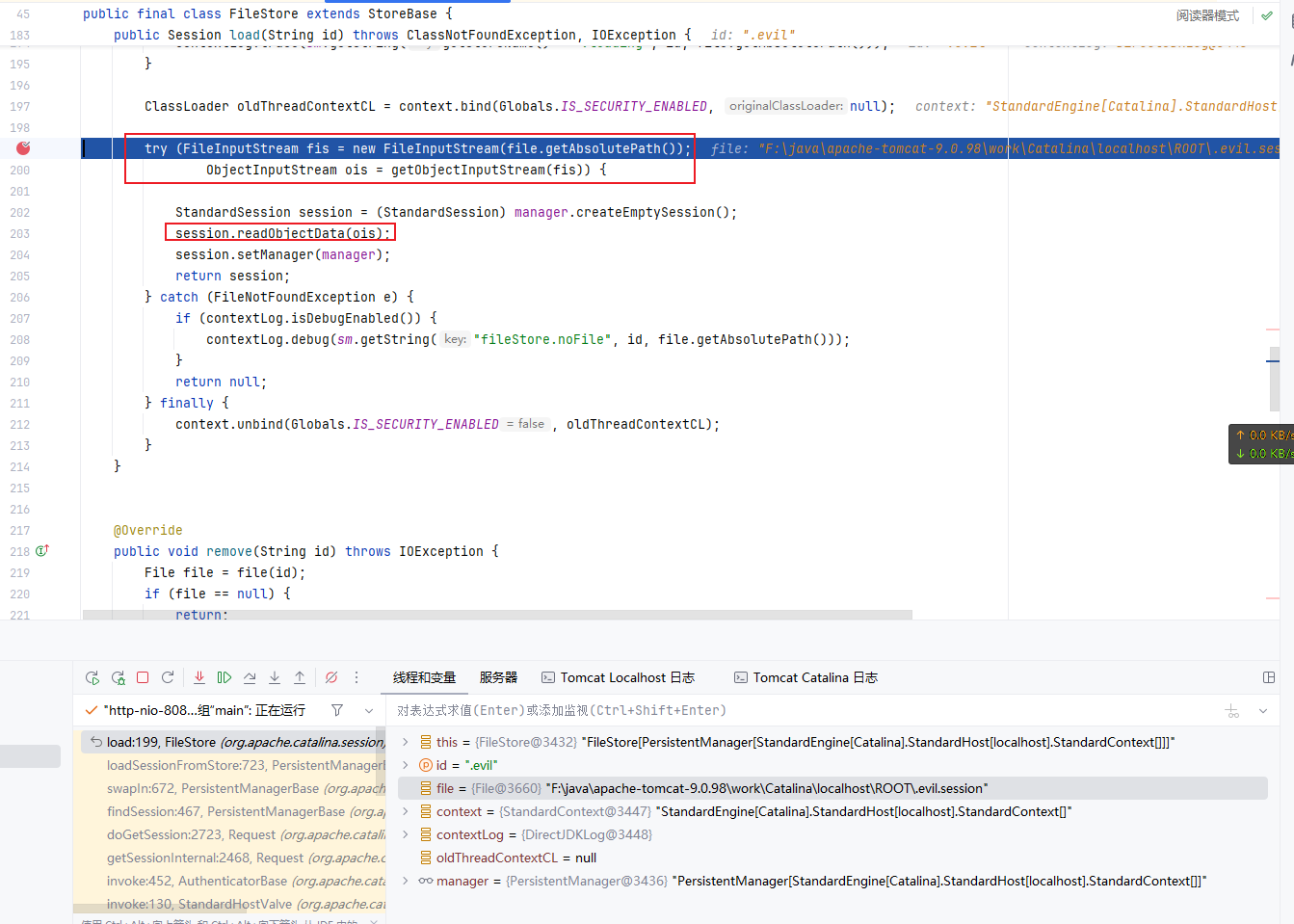The width and height of the screenshot is (1294, 924).
Task: Open the thread selector dropdown arrow
Action: [369, 710]
